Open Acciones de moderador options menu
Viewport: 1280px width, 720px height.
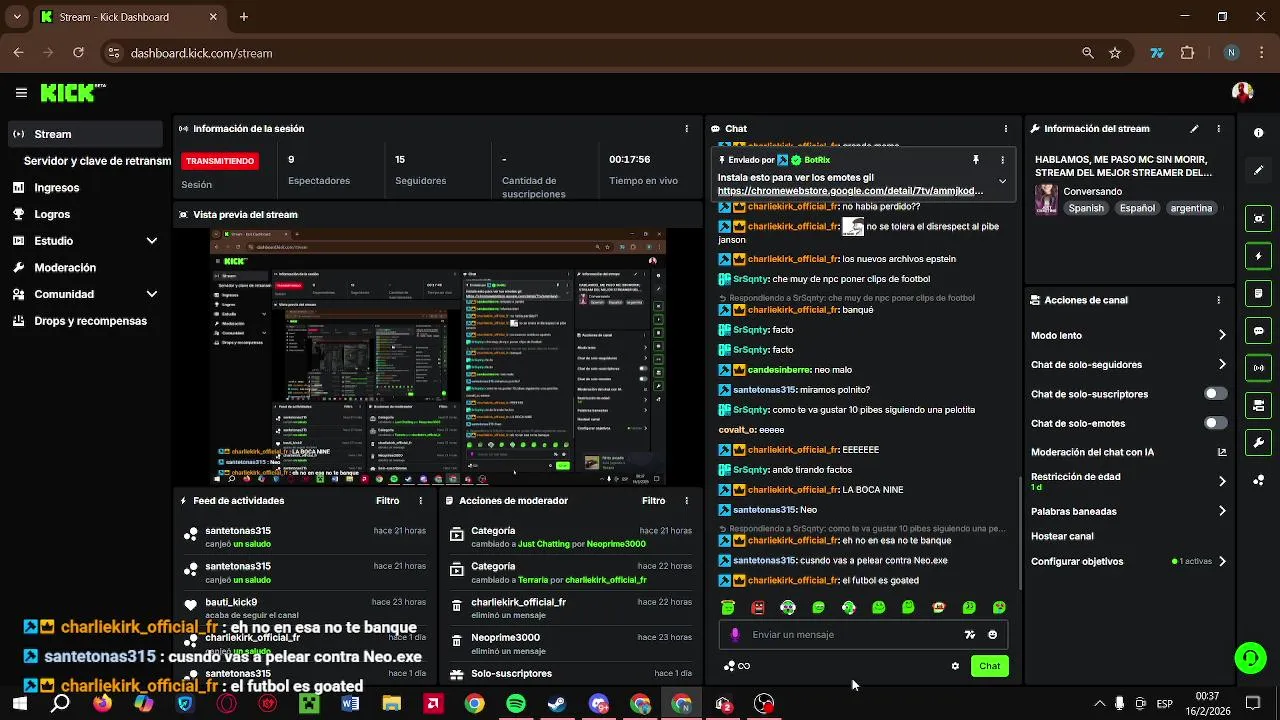[x=686, y=501]
